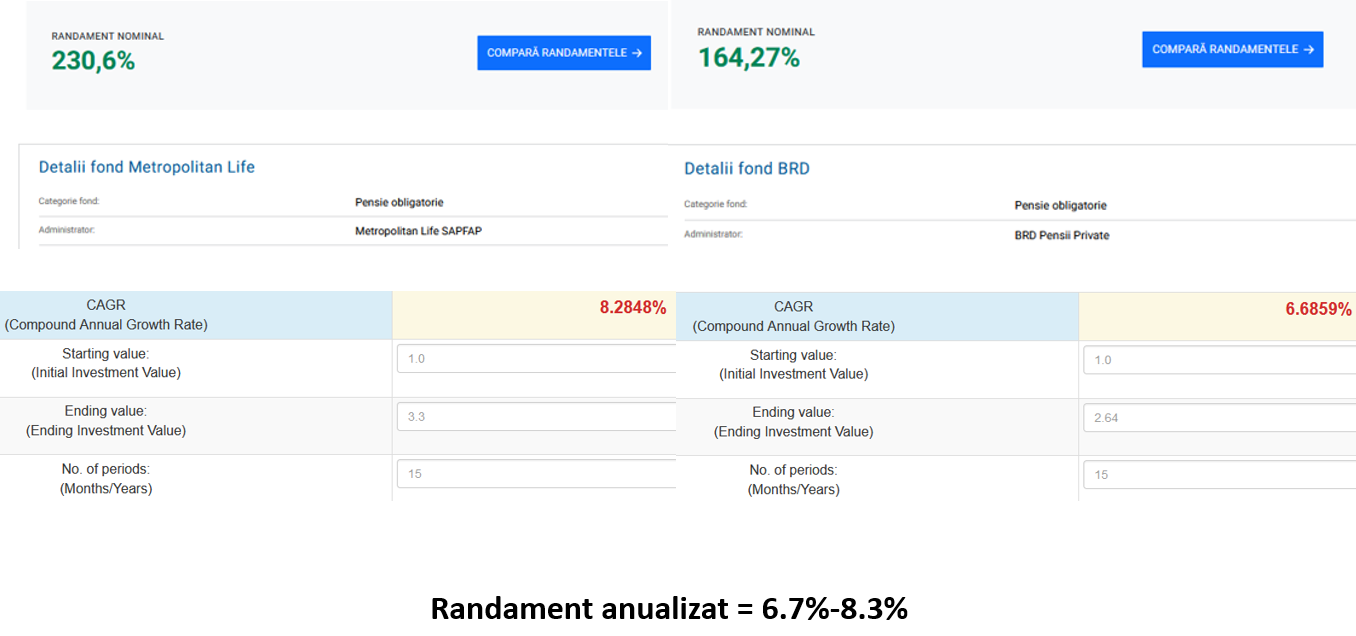This screenshot has width=1356, height=636.
Task: Click Pensie obligatorie under BRD details
Action: (x=1060, y=205)
